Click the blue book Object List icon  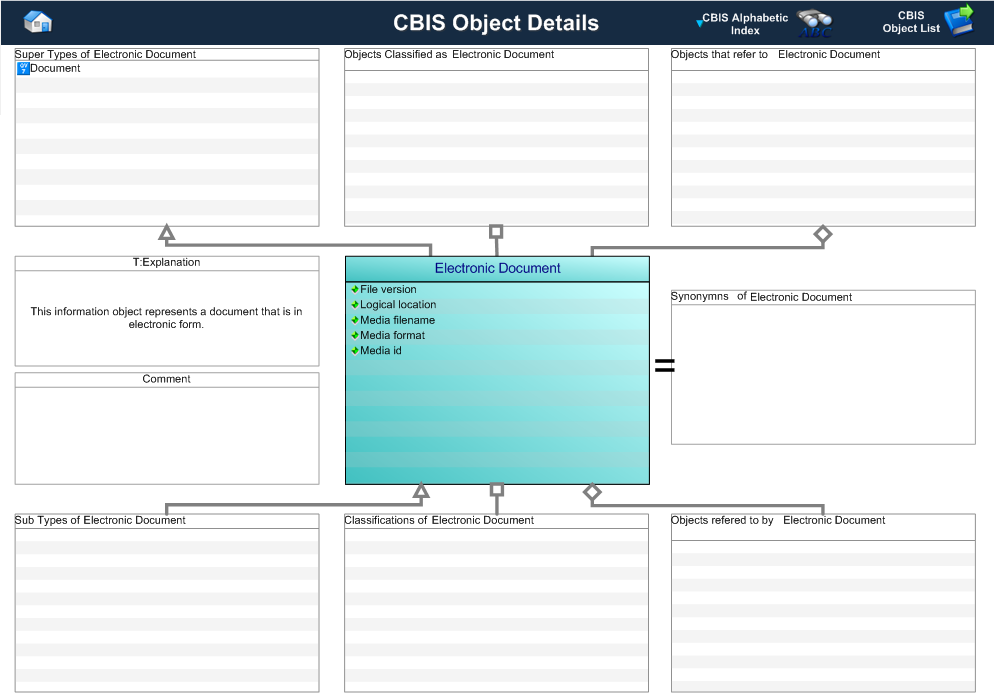click(x=959, y=20)
